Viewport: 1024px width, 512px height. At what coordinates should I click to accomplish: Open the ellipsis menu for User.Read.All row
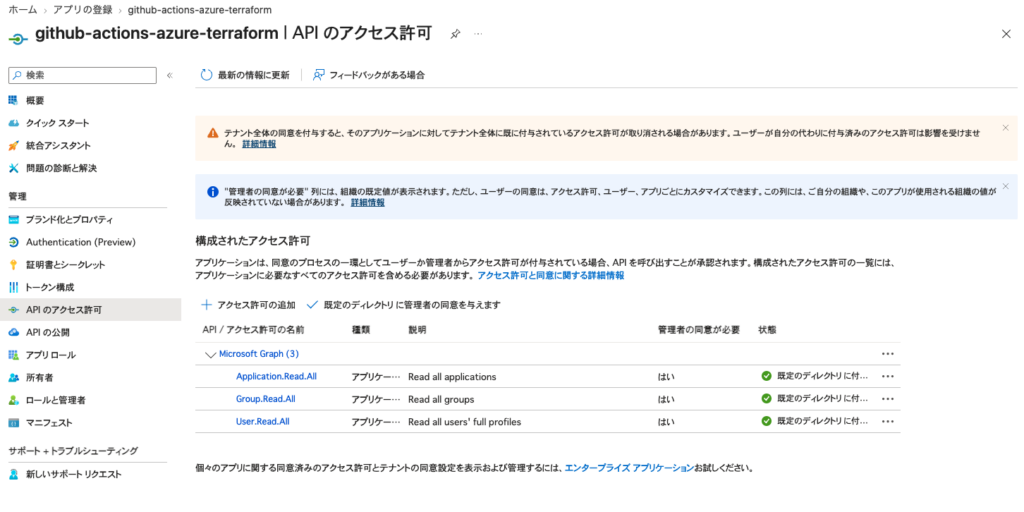pyautogui.click(x=887, y=421)
